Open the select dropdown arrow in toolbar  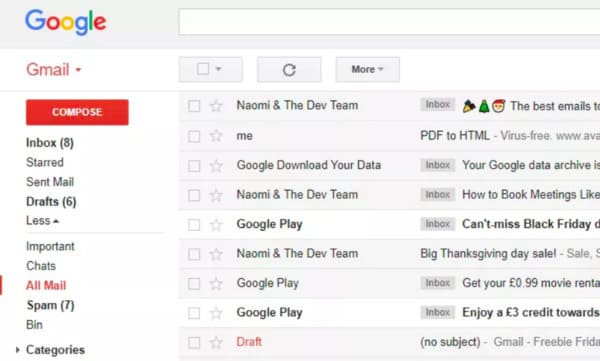pos(218,69)
